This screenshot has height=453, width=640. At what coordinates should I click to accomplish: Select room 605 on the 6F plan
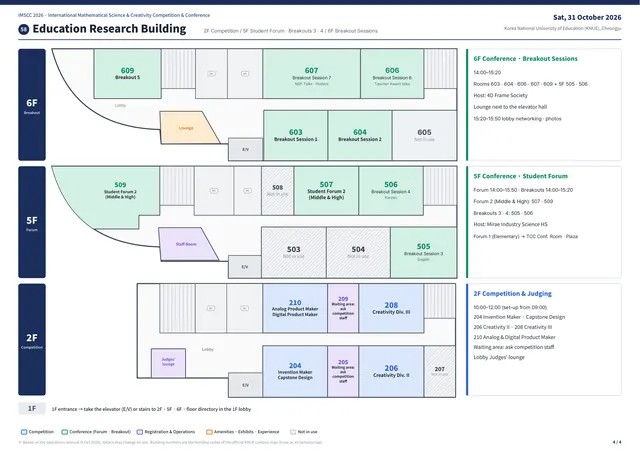[x=424, y=135]
